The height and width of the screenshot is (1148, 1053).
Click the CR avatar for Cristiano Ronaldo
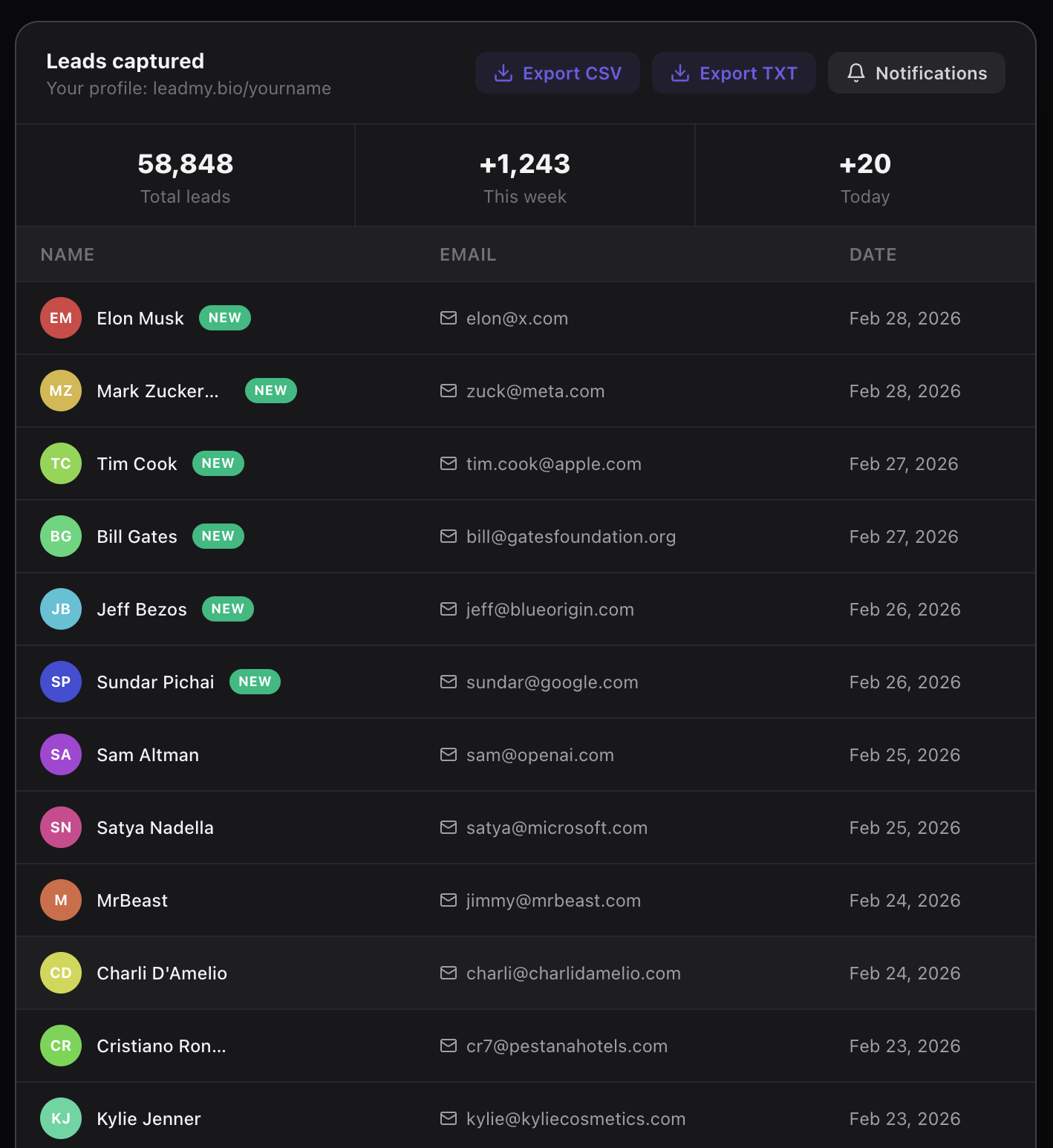tap(61, 1046)
